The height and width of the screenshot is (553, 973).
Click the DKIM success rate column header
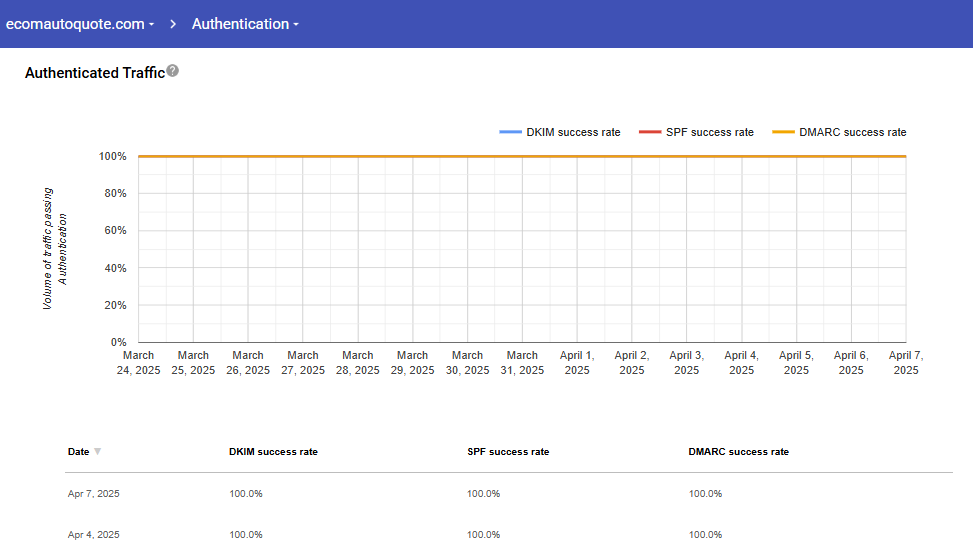[273, 452]
